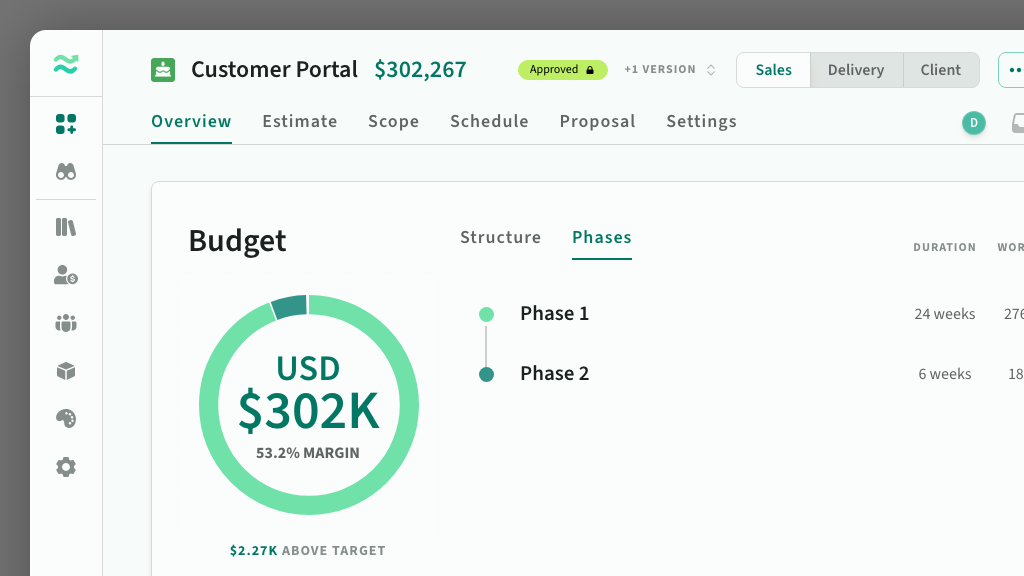Image resolution: width=1024 pixels, height=576 pixels.
Task: Switch budget view to Structure
Action: (x=500, y=237)
